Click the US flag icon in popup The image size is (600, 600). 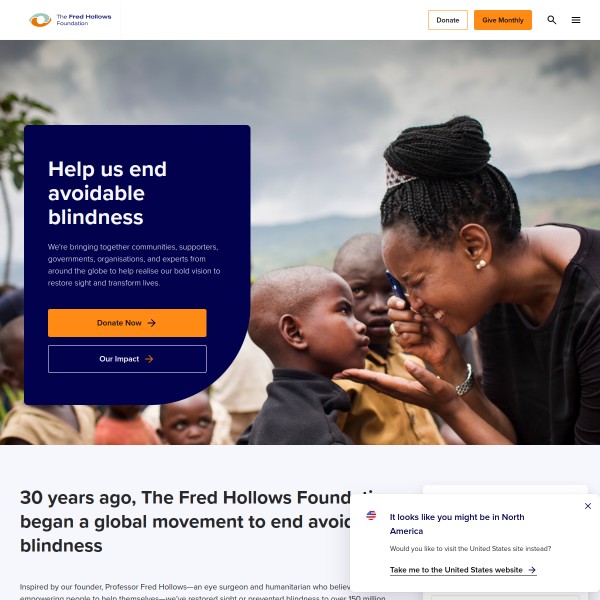(x=371, y=515)
